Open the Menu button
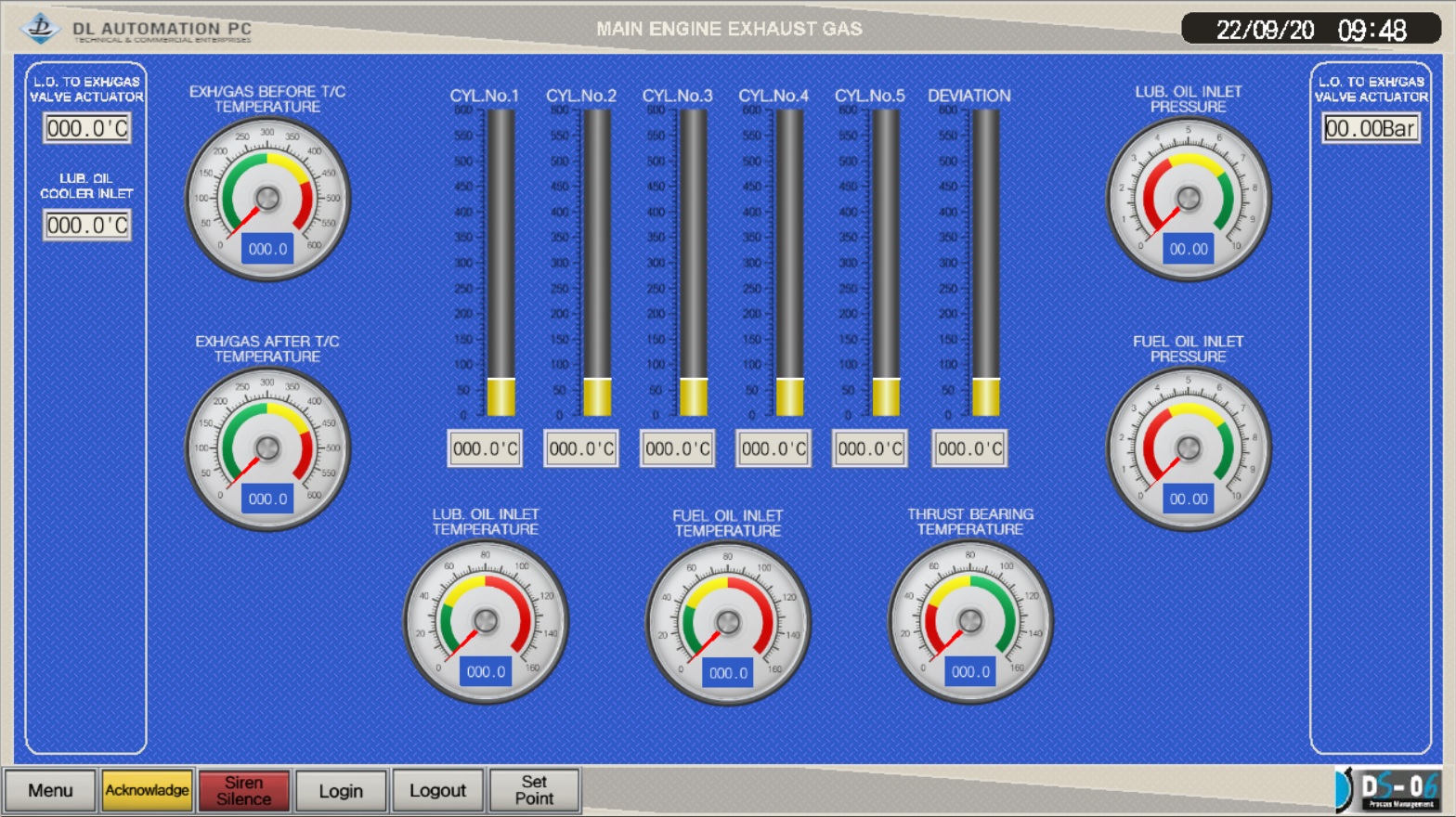This screenshot has height=817, width=1456. click(50, 790)
